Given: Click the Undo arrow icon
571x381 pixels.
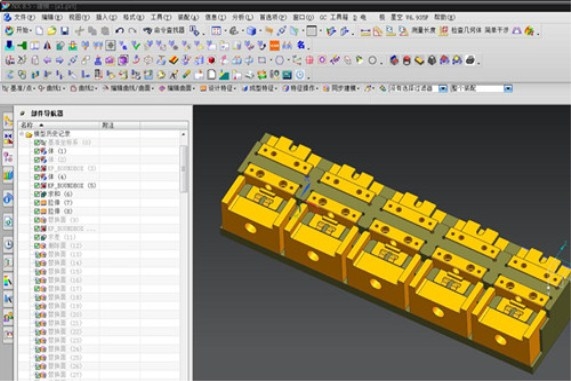Looking at the screenshot, I should (119, 31).
